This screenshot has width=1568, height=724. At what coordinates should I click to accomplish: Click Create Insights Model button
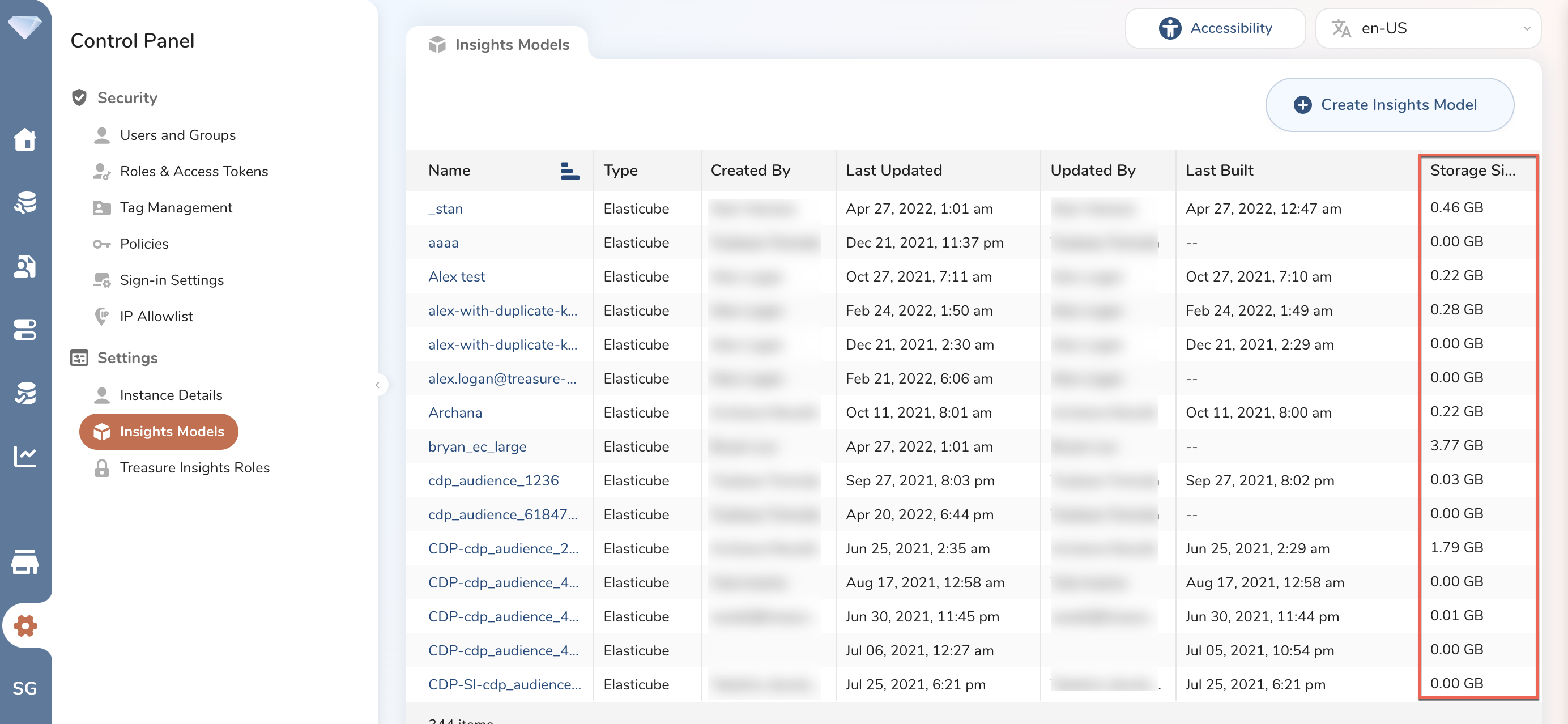point(1388,105)
